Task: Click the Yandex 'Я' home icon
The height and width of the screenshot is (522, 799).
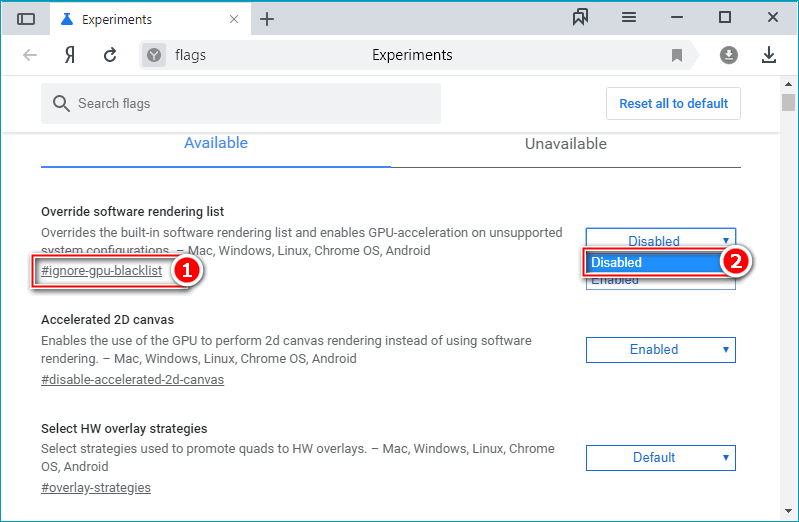Action: pyautogui.click(x=70, y=55)
